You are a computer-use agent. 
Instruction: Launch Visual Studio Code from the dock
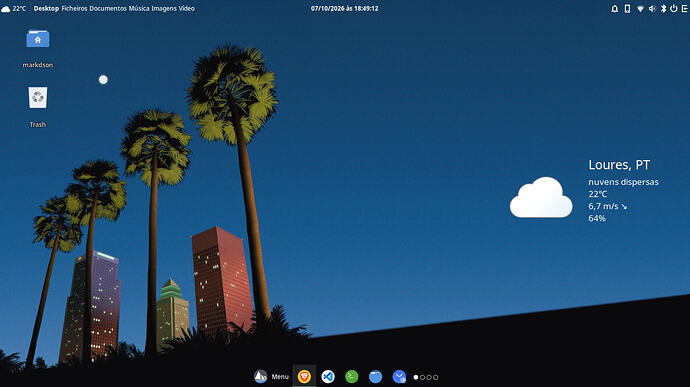[x=328, y=376]
